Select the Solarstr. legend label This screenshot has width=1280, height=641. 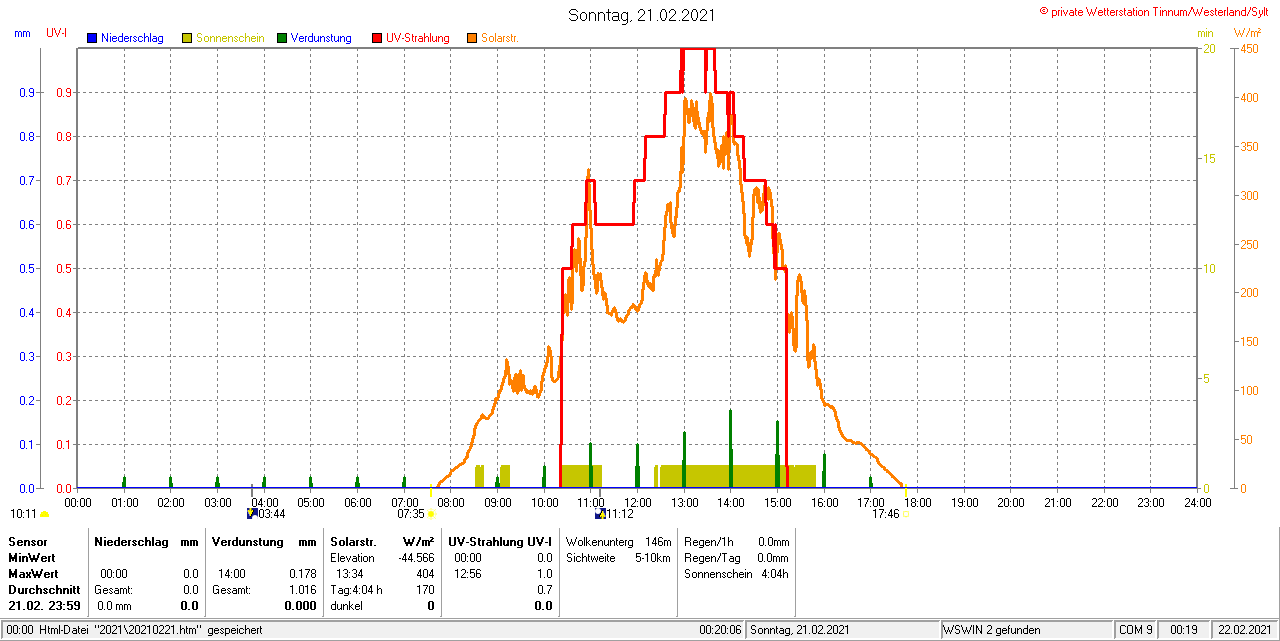coord(500,38)
